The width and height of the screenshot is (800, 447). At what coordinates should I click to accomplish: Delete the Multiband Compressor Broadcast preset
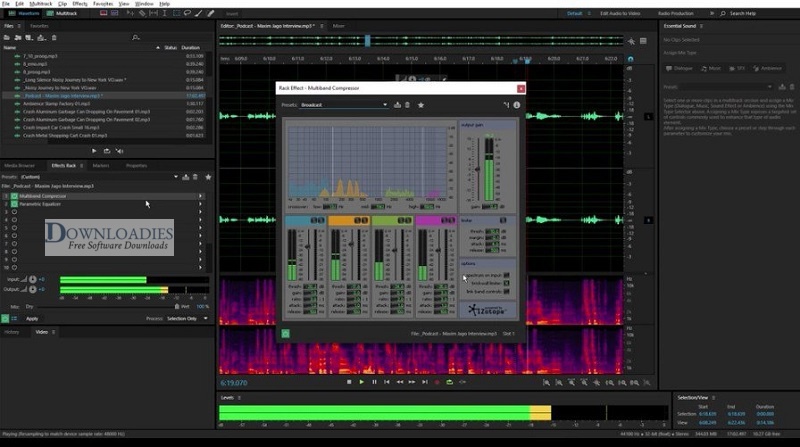click(x=407, y=105)
